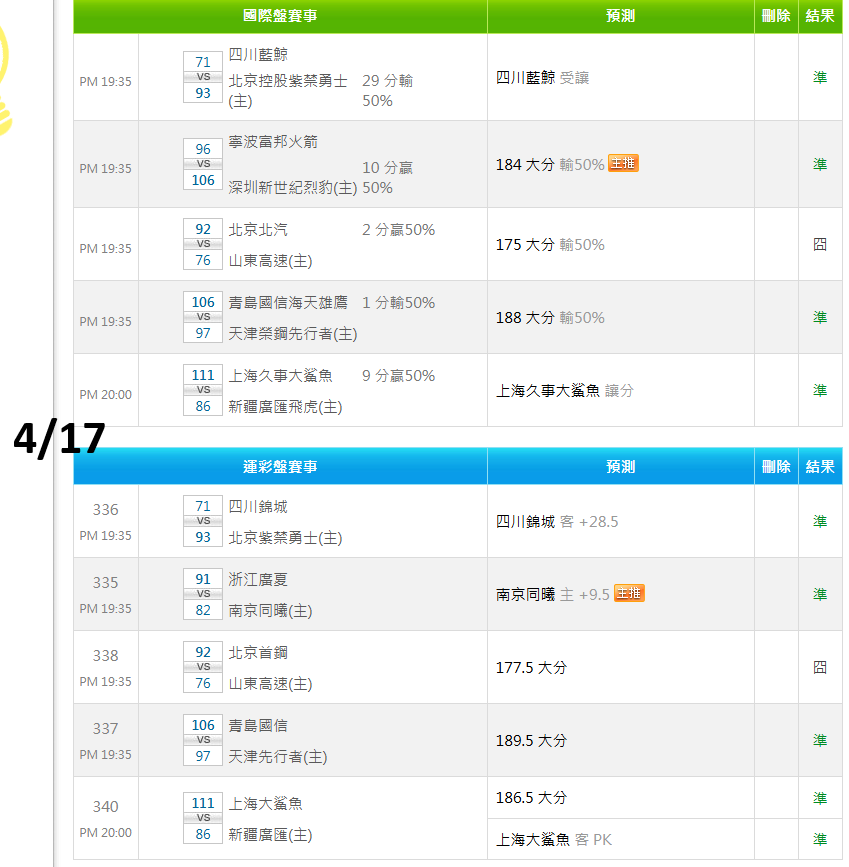Click the 國際盤賽事 column header
The width and height of the screenshot is (849, 867).
click(280, 15)
